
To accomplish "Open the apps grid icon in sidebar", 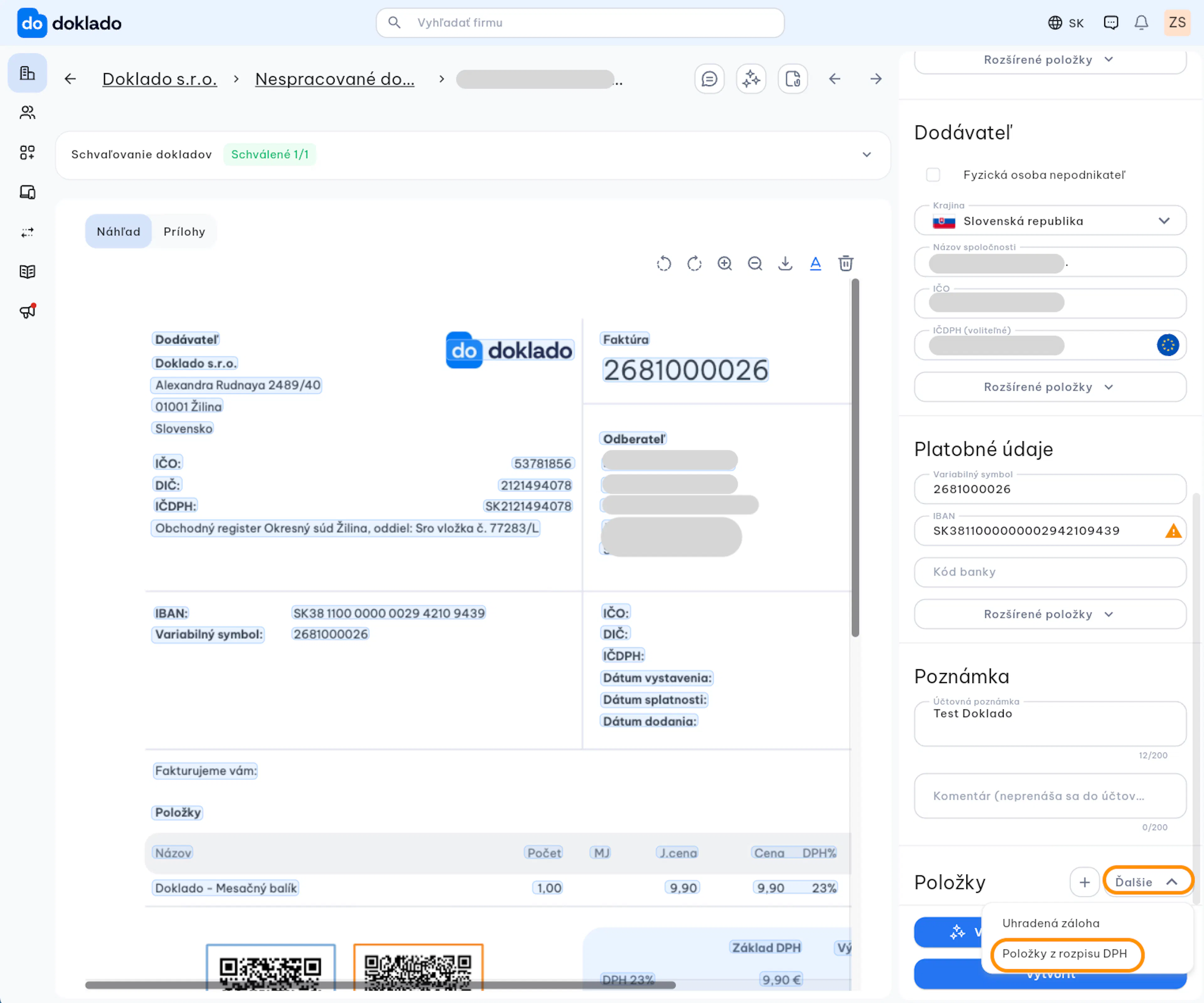I will [x=27, y=152].
